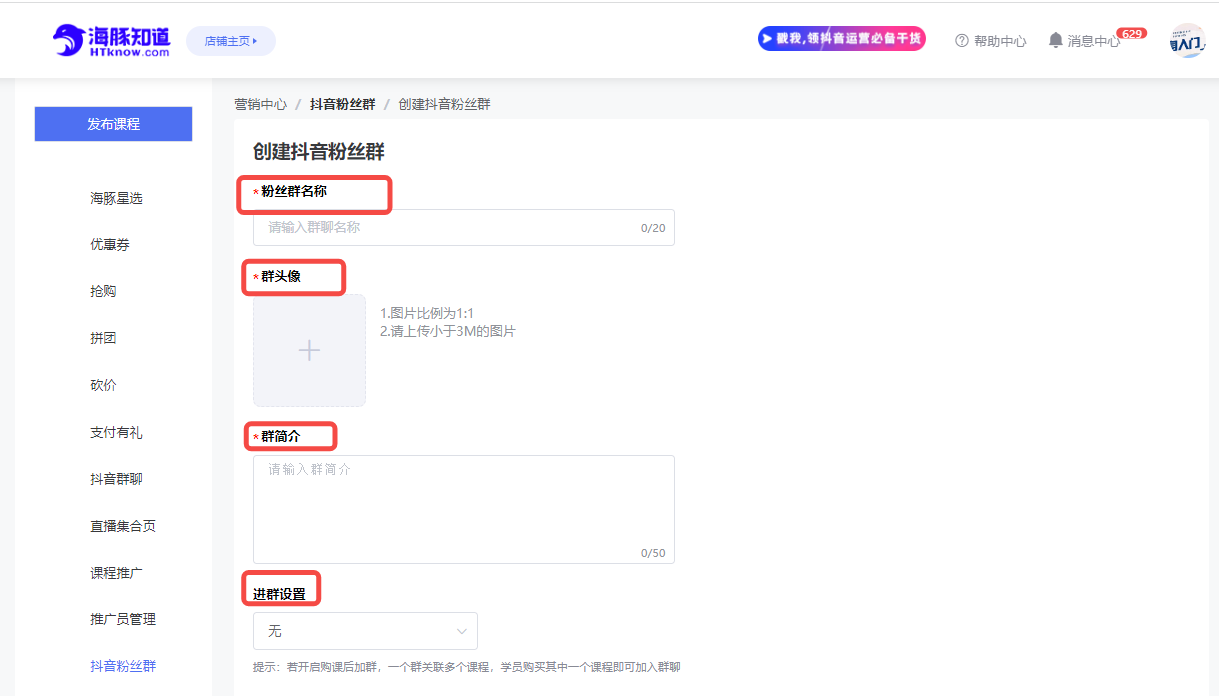
Task: Click 营销中心 breadcrumb link
Action: [260, 104]
